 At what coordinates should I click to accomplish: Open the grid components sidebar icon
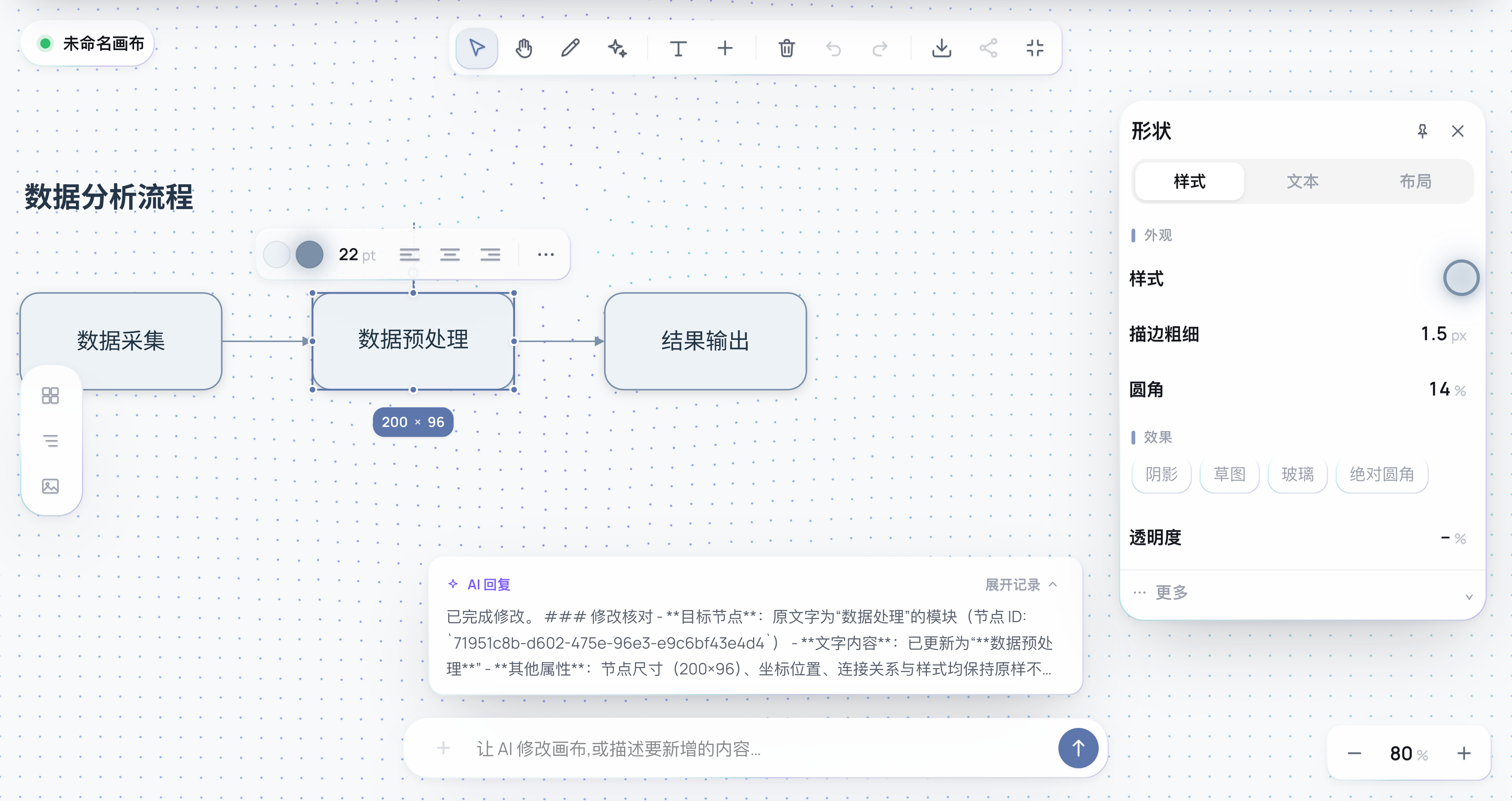(x=50, y=395)
